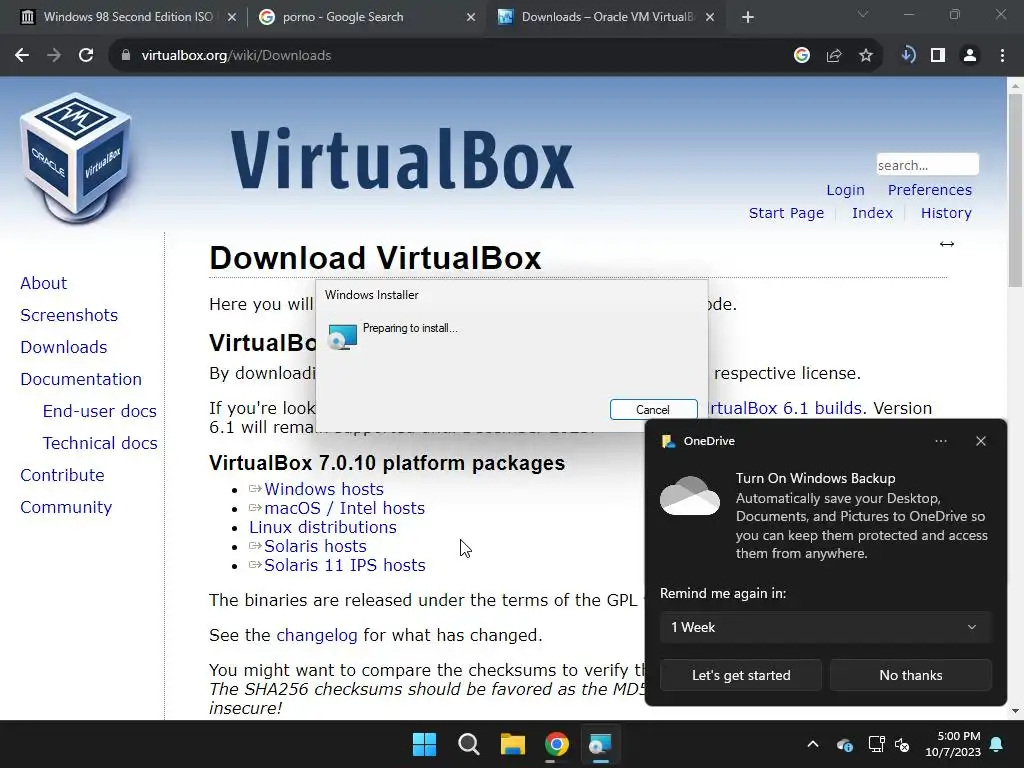The width and height of the screenshot is (1024, 768).
Task: Close the Google Search tab
Action: click(x=471, y=17)
